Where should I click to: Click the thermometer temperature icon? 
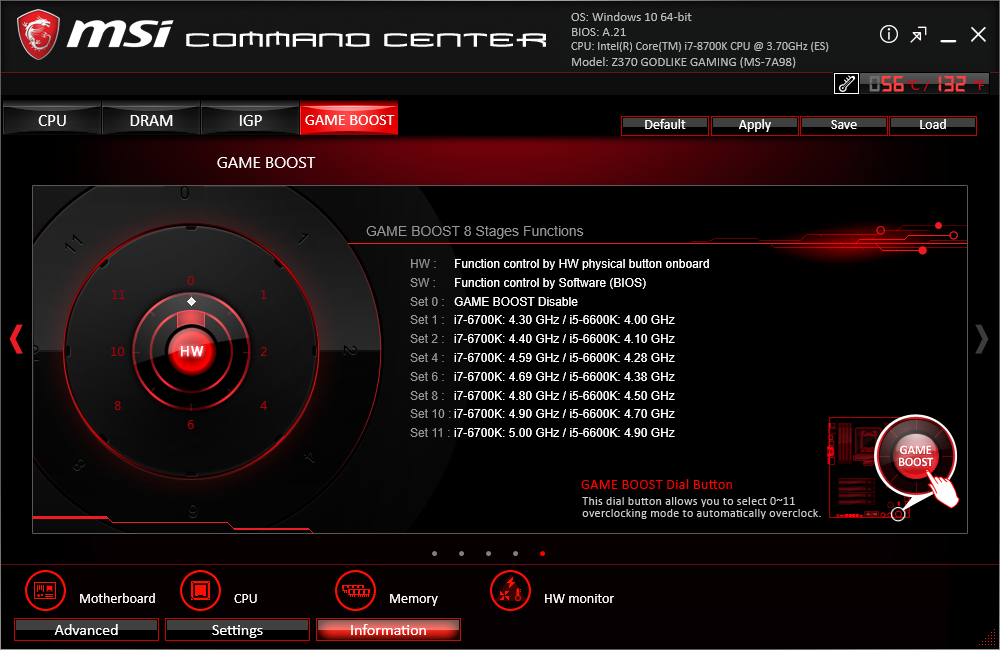(846, 84)
